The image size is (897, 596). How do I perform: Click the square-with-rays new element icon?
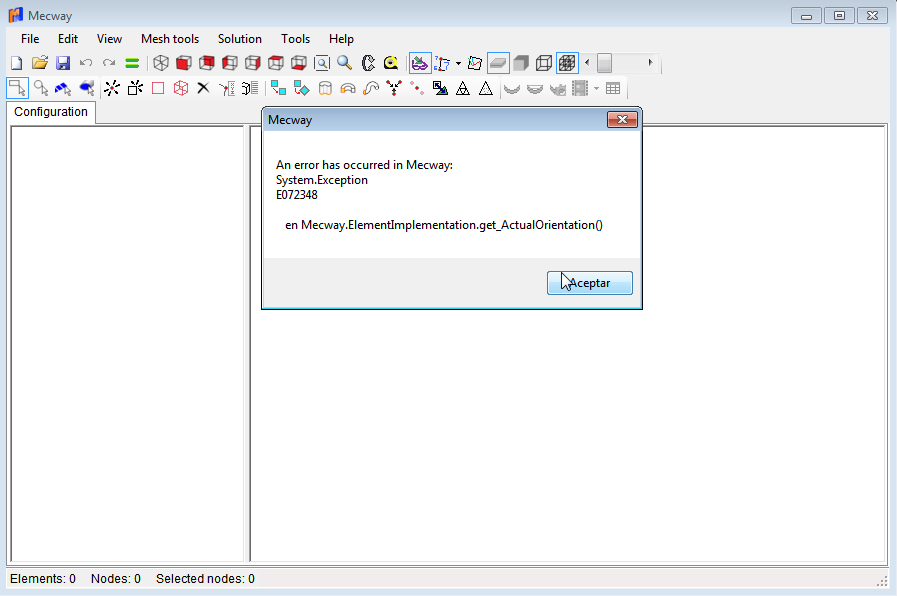click(135, 88)
